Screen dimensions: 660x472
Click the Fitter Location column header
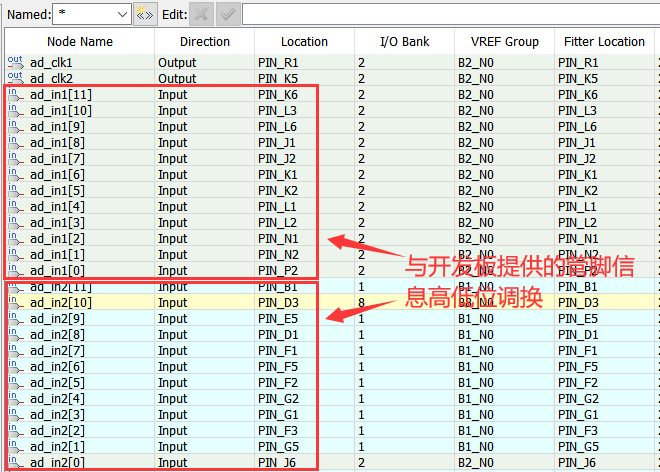[x=606, y=42]
